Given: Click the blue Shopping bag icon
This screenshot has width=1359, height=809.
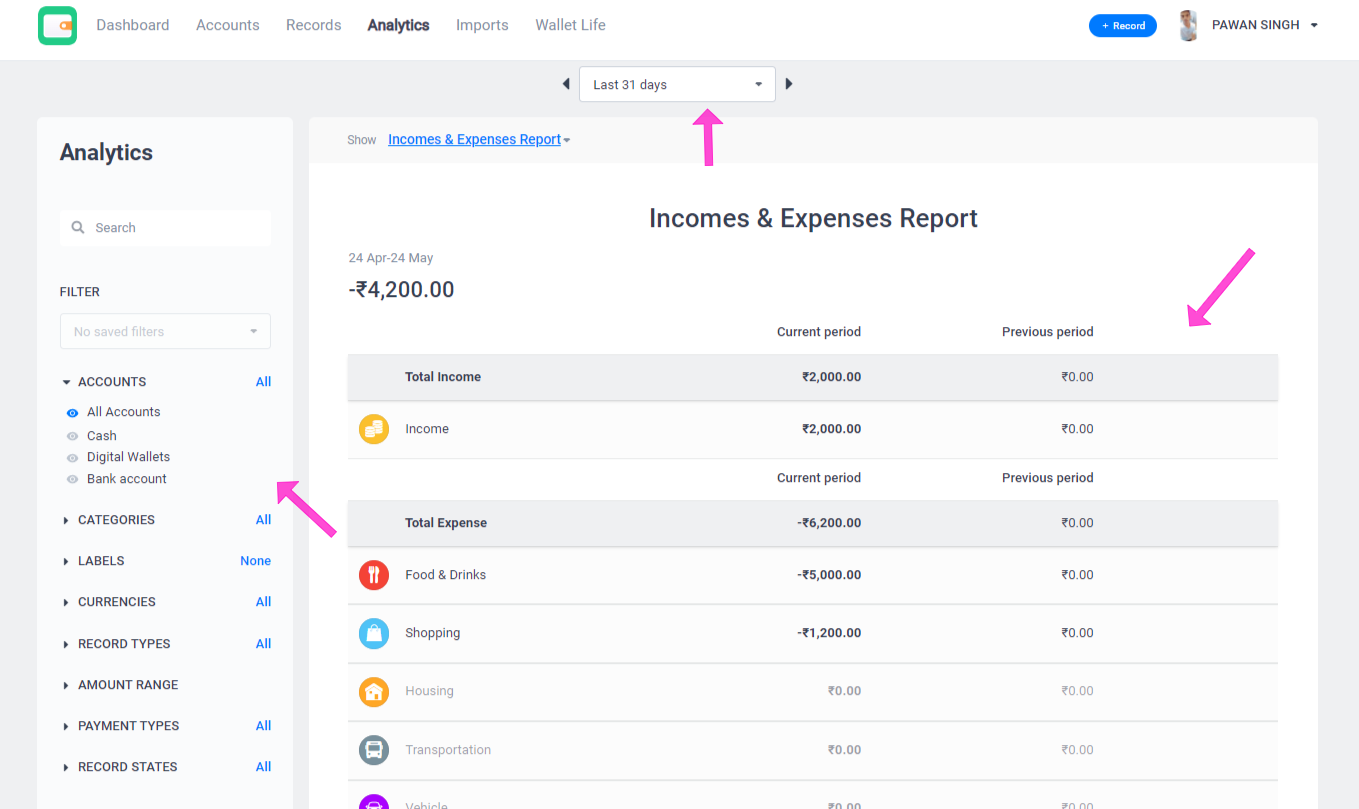Looking at the screenshot, I should [374, 633].
